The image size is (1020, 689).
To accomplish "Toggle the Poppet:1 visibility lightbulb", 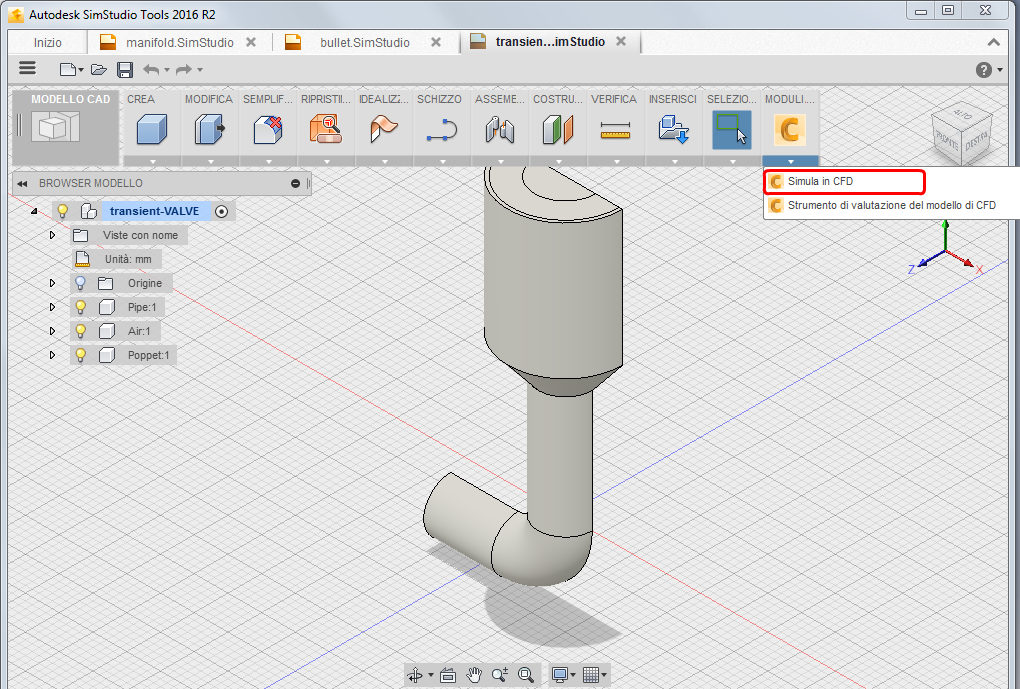I will (81, 355).
